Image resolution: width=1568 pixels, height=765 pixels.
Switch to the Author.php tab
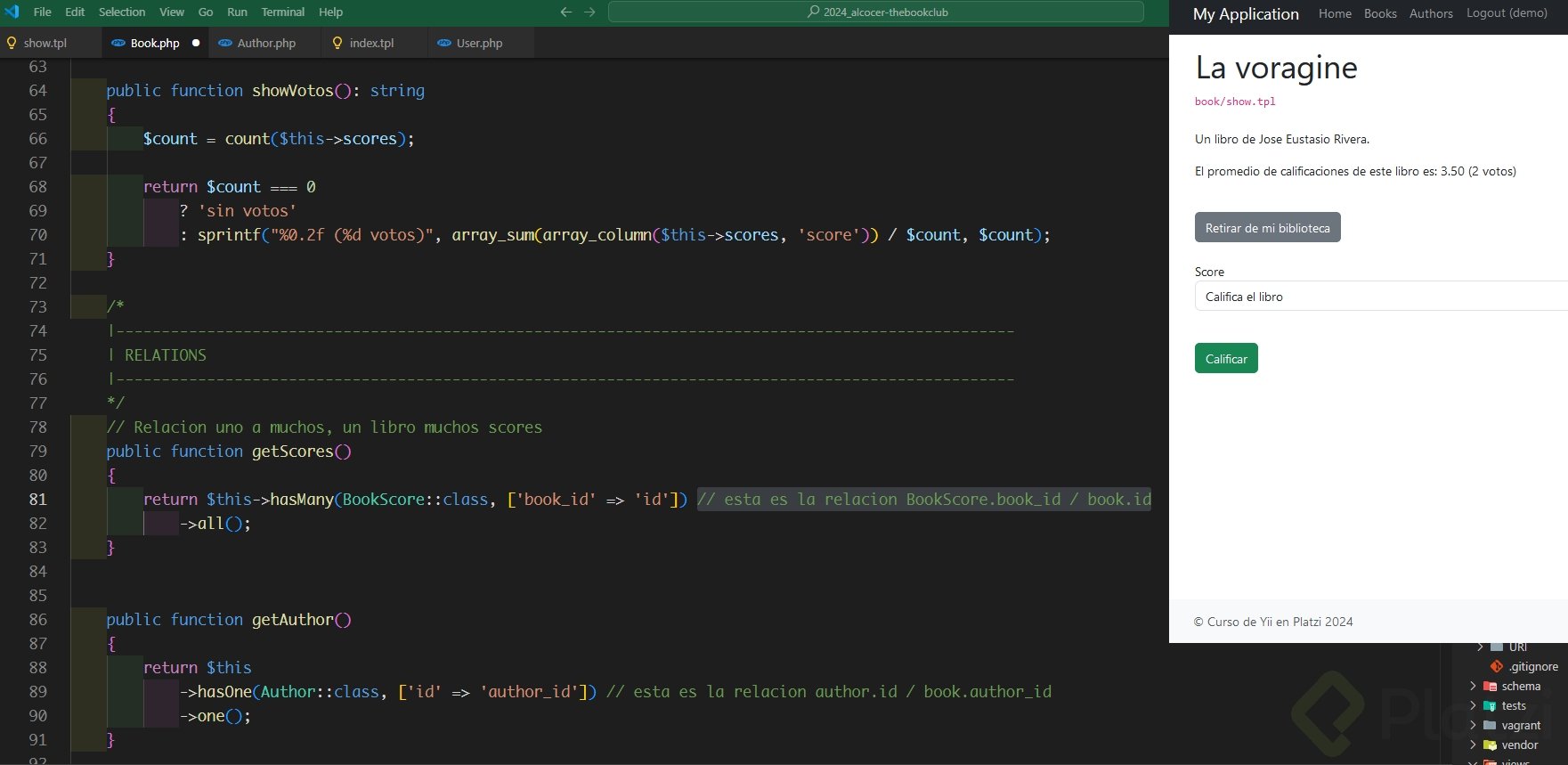(265, 43)
